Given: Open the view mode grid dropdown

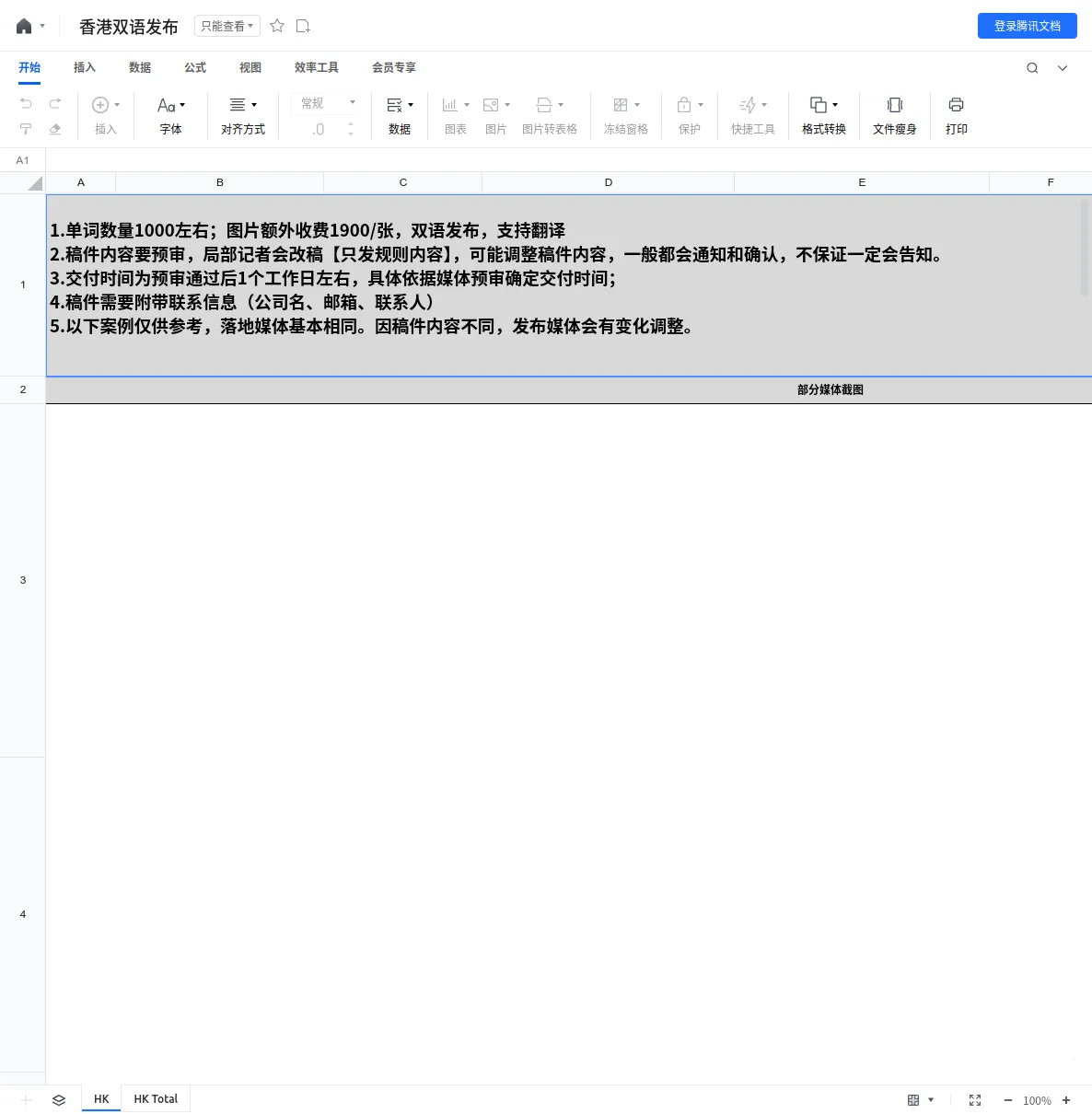Looking at the screenshot, I should tap(920, 1100).
